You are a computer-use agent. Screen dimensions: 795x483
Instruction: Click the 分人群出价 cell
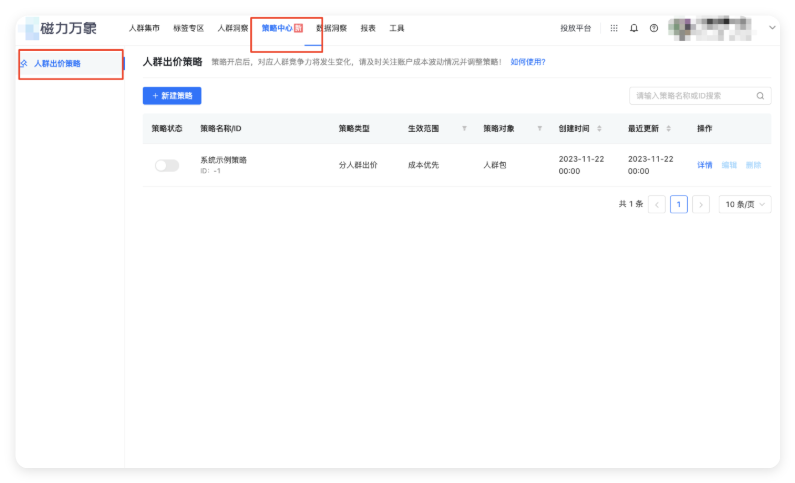pyautogui.click(x=358, y=165)
